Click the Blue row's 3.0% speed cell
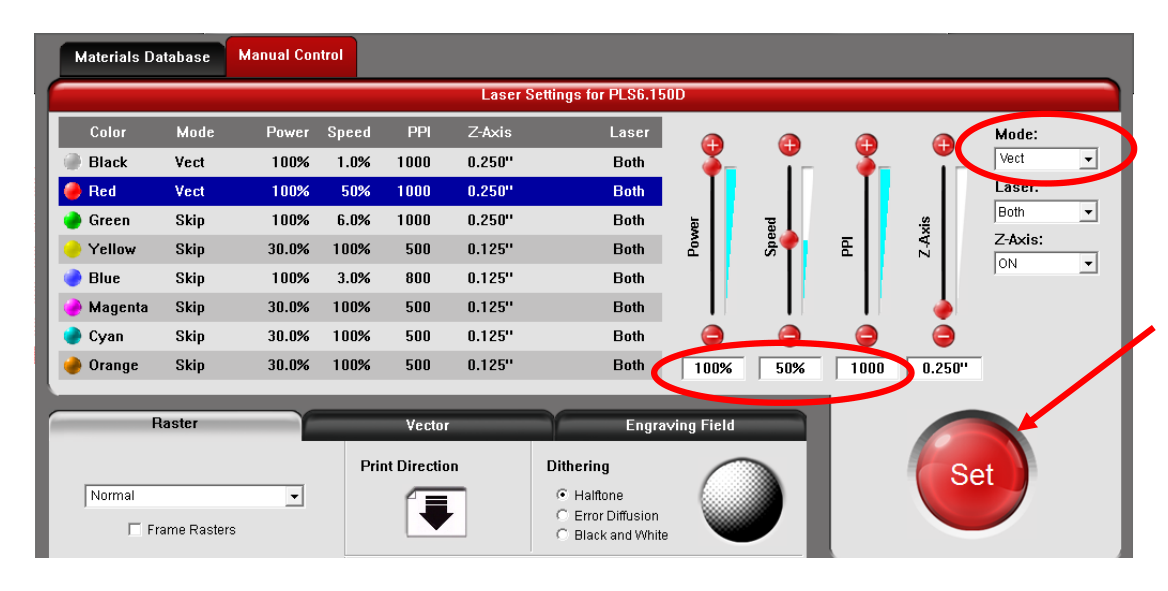Viewport: 1168px width, 591px height. coord(353,278)
